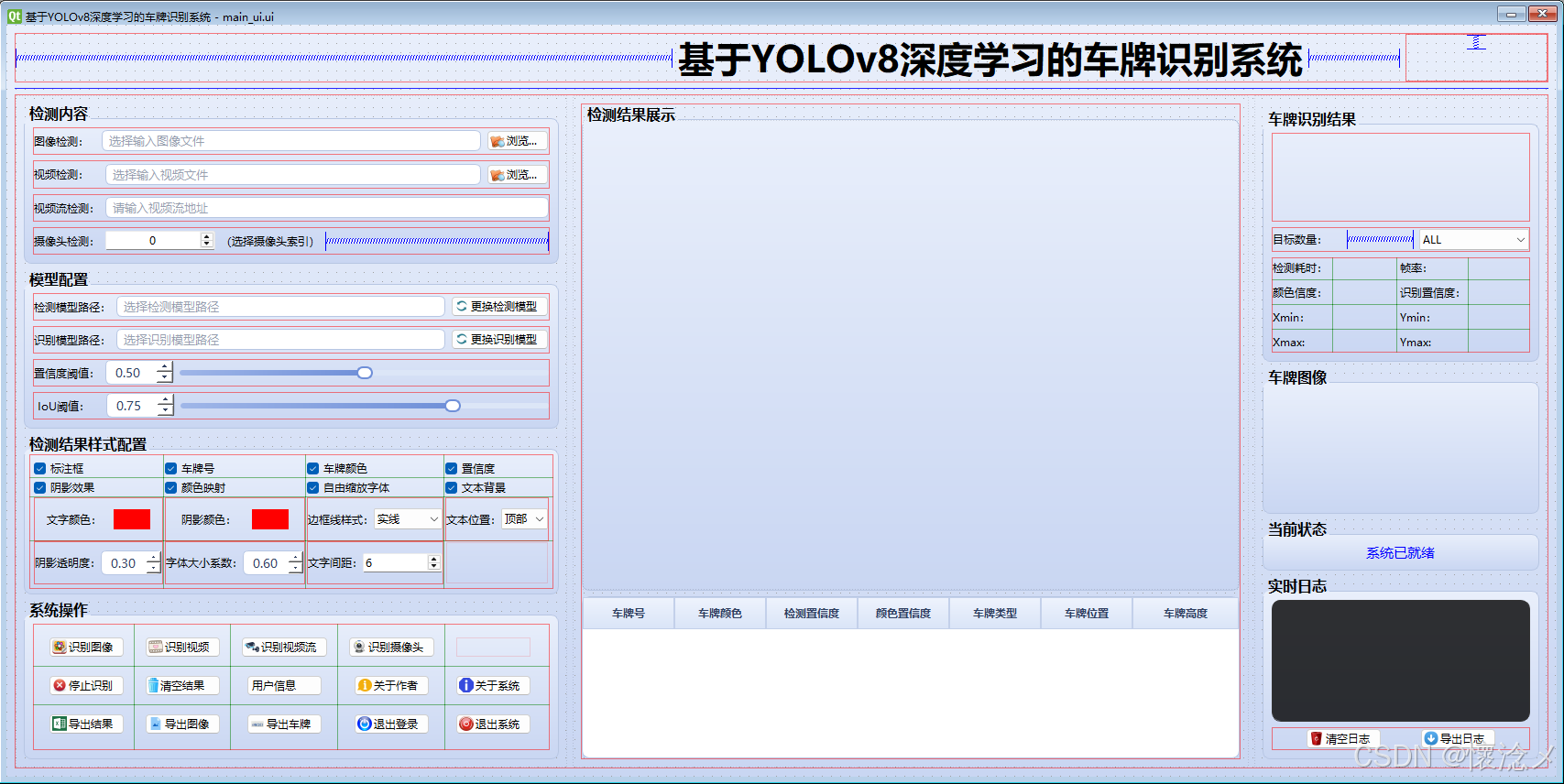Click 系统已就绪 status text
The image size is (1564, 784).
1400,553
